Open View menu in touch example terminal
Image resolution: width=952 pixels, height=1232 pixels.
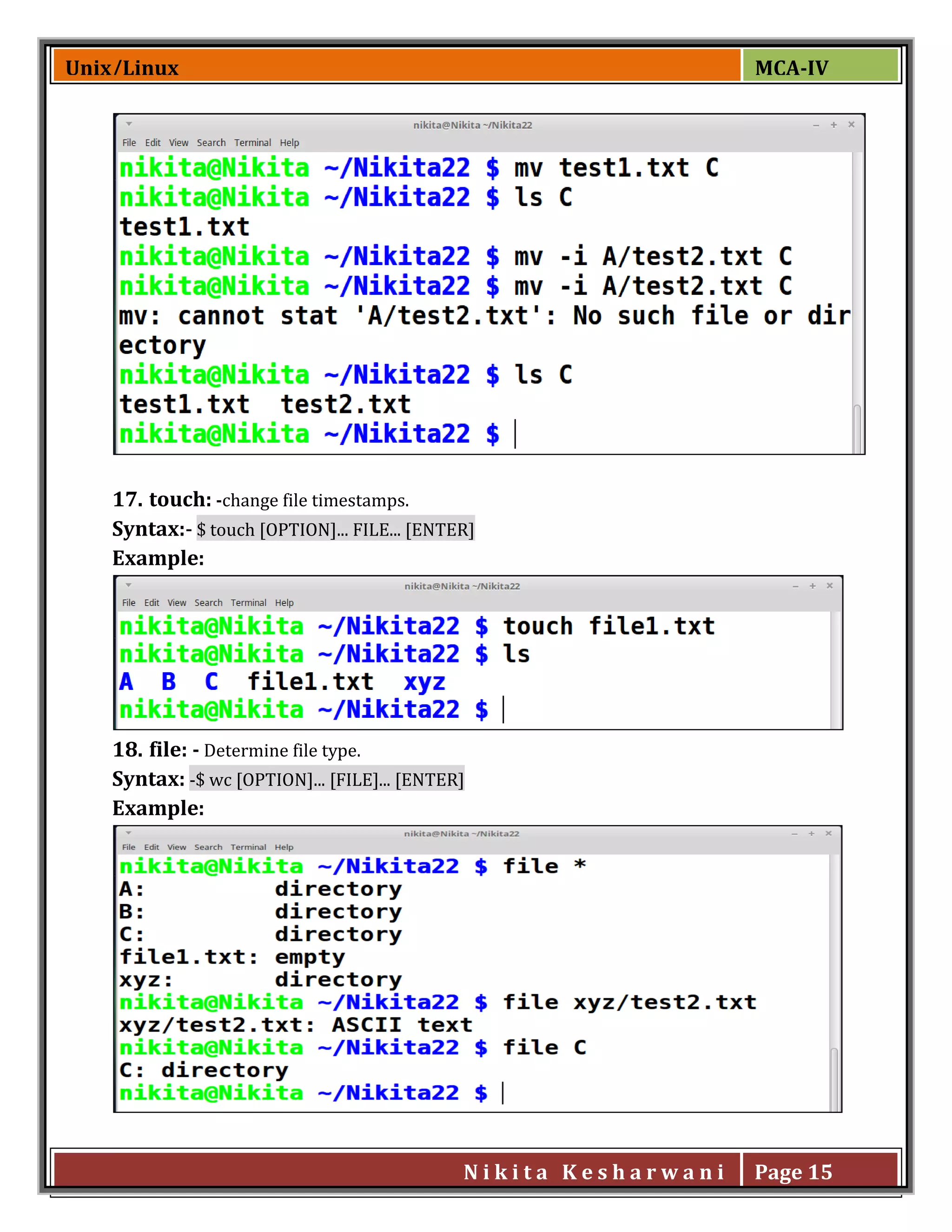(177, 603)
